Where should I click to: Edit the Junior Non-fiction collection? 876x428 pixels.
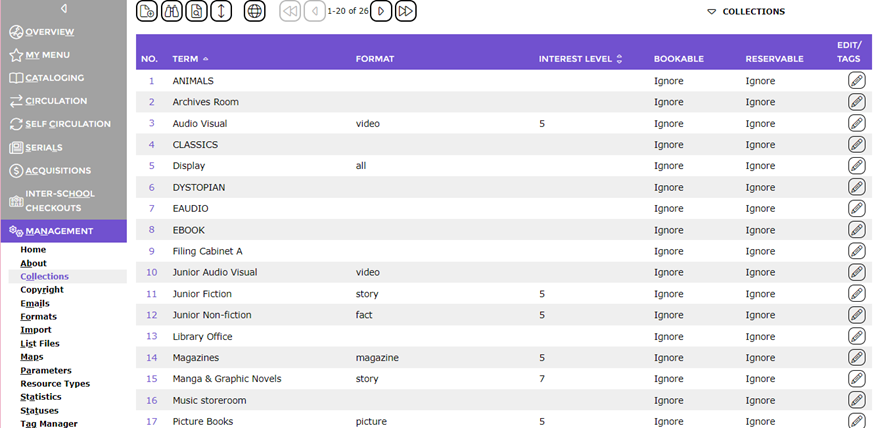pyautogui.click(x=856, y=315)
